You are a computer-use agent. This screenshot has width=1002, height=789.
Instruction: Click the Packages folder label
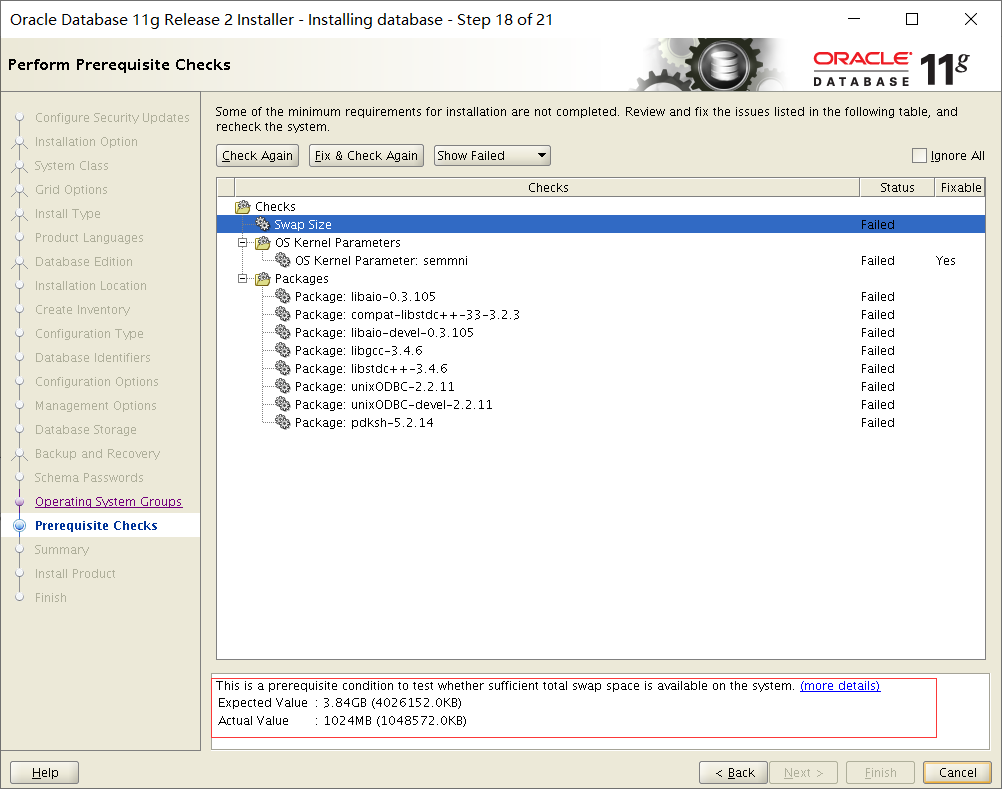pos(302,279)
